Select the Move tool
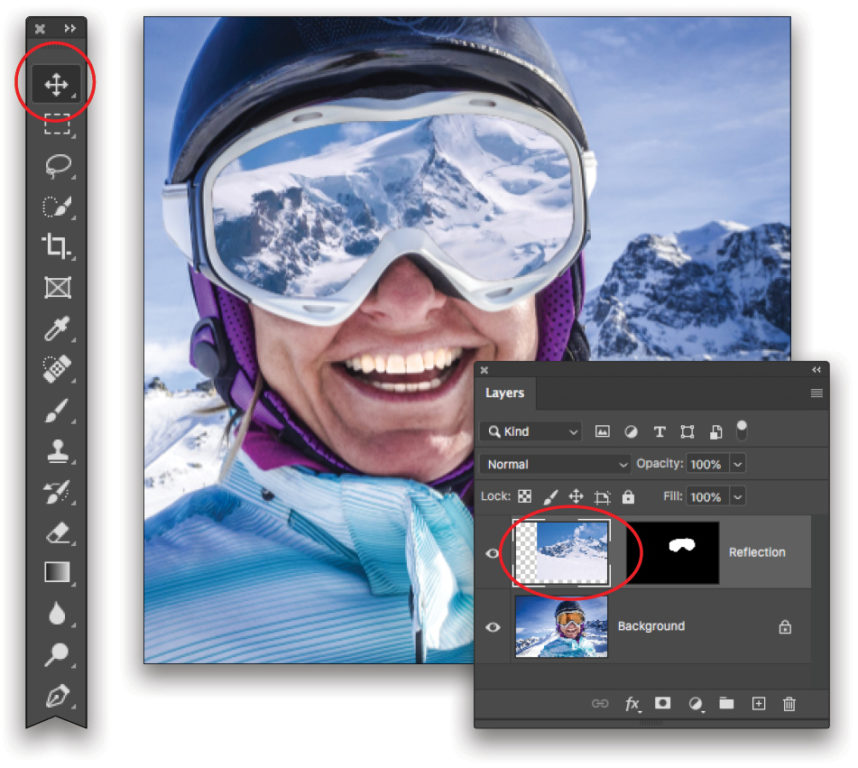 pos(55,83)
